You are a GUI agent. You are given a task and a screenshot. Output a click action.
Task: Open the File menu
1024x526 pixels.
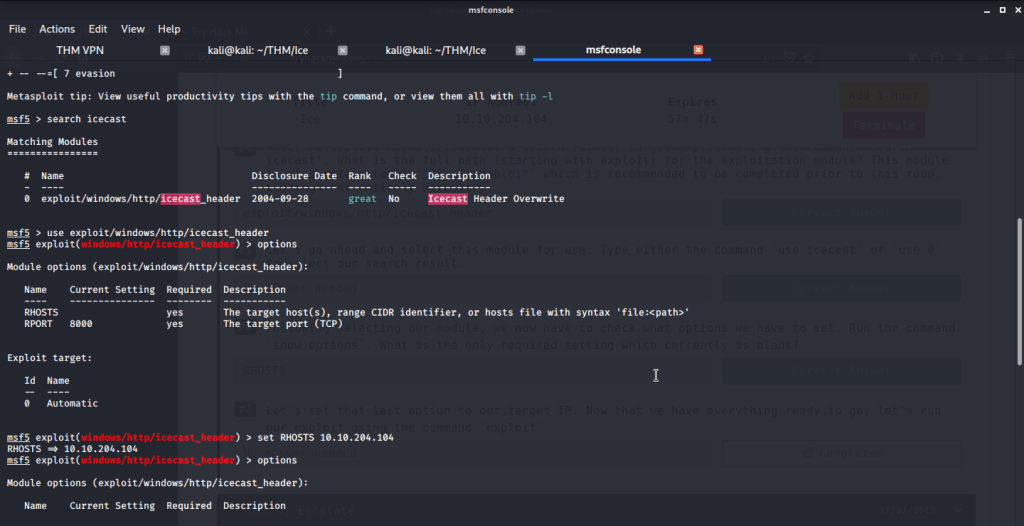(17, 29)
